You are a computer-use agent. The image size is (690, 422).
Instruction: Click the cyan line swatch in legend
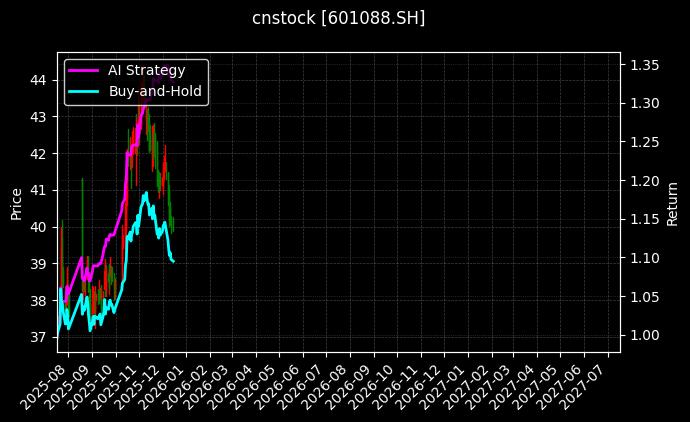83,92
